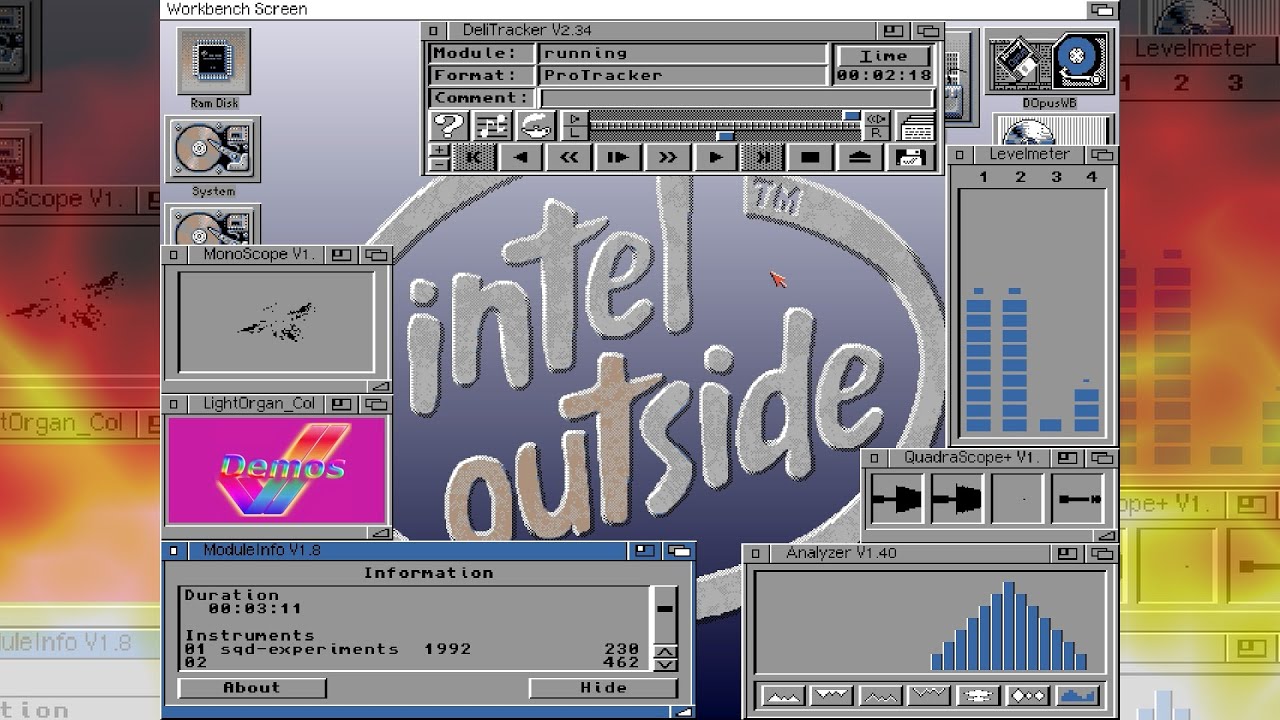Screen dimensions: 1280x720
Task: Select third Analyzer outline peaks mode
Action: pyautogui.click(x=881, y=695)
